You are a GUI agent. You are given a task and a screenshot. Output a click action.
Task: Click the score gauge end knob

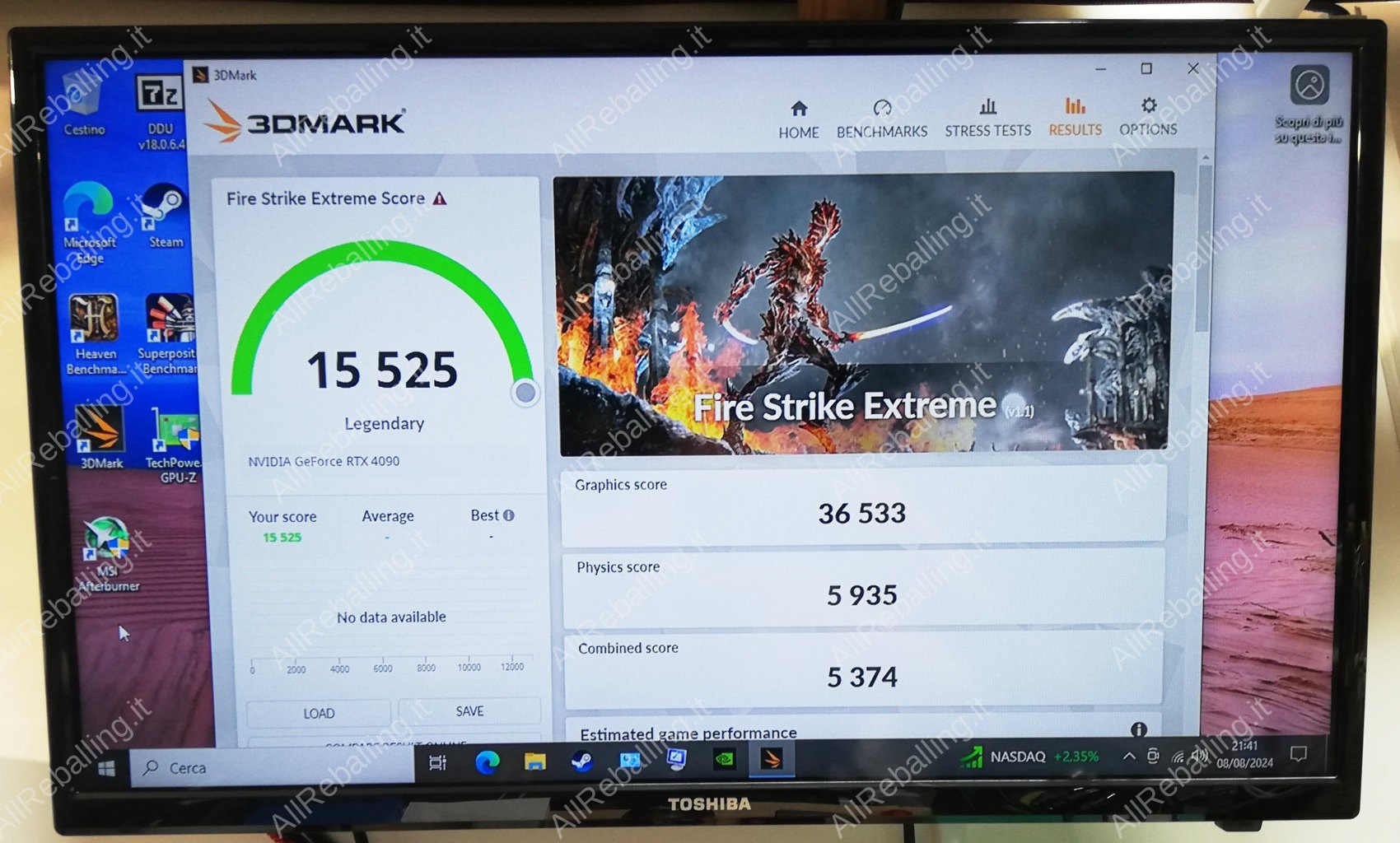525,393
